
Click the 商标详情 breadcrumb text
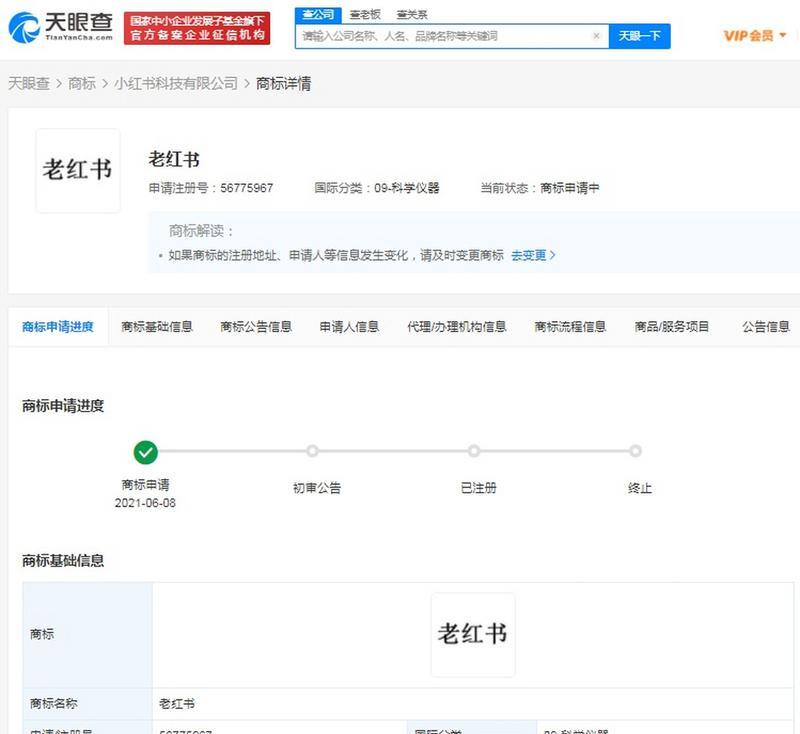[x=283, y=83]
